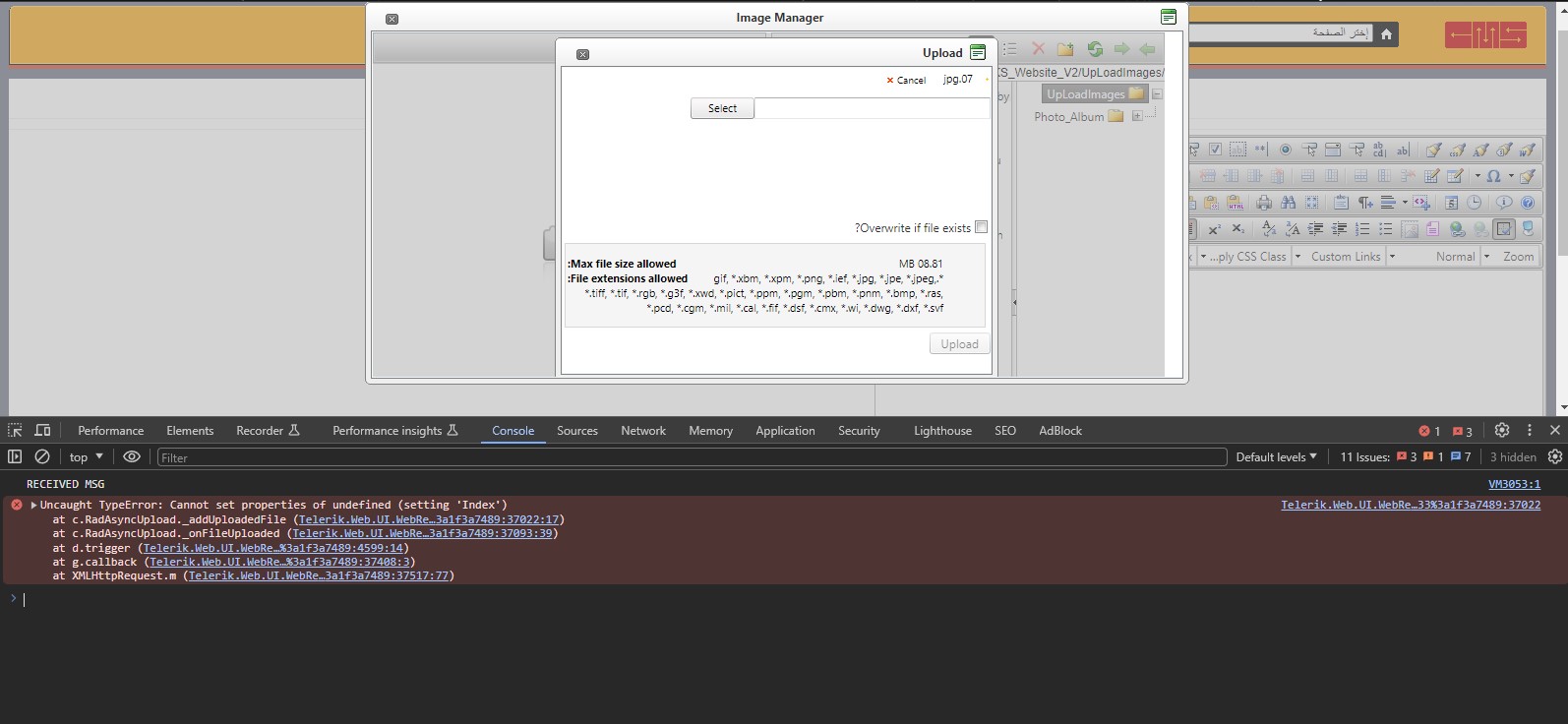Click the Refresh icon in Image Manager toolbar
Screen dimensions: 1568x724
1094,49
